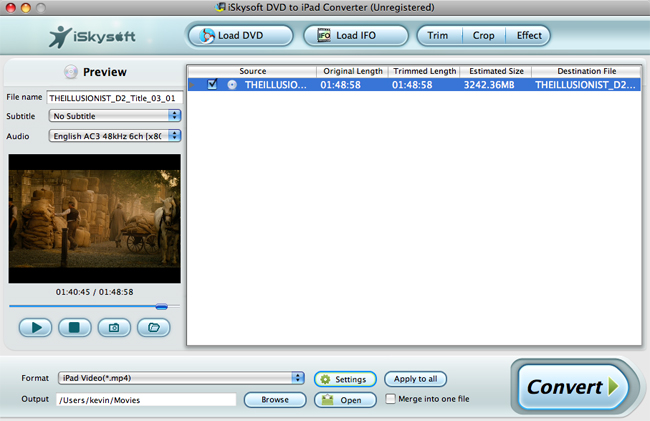Screen dimensions: 650x421
Task: Click Apply to all button
Action: coord(415,379)
